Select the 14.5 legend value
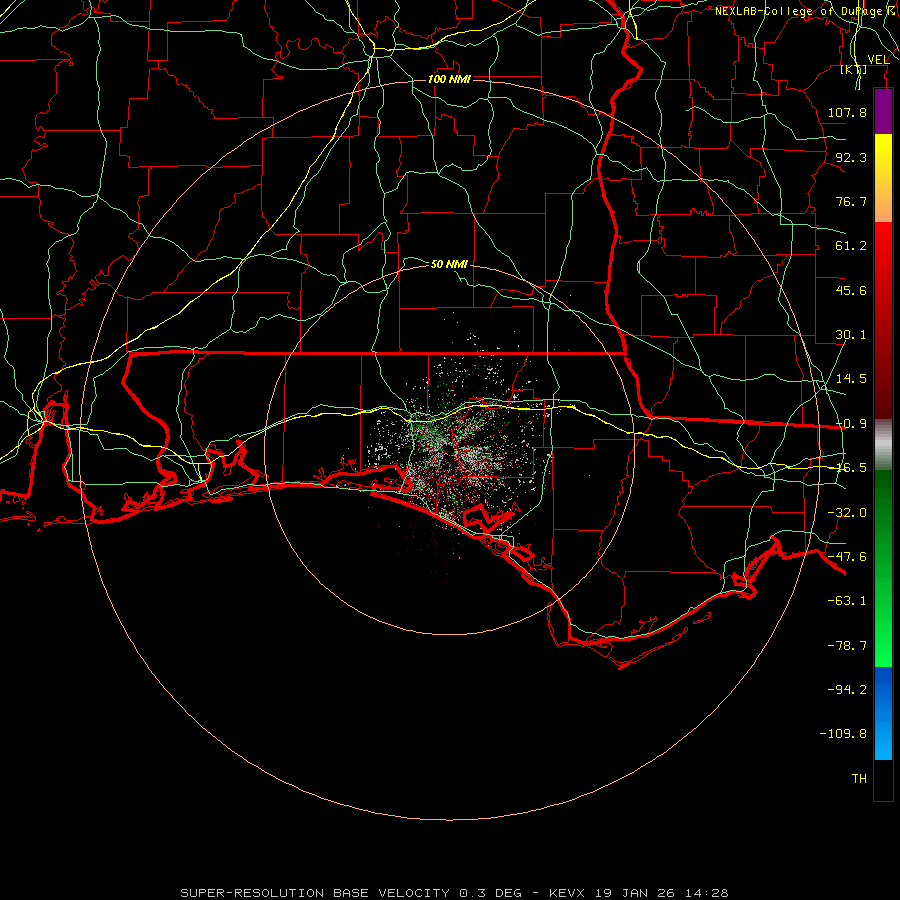The image size is (900, 900). [x=851, y=379]
